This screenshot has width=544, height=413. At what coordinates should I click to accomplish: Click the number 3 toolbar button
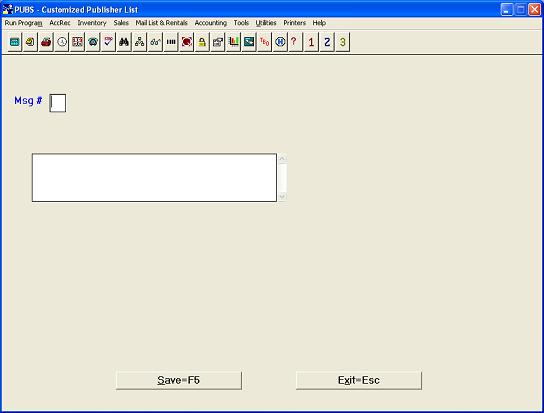pos(342,42)
